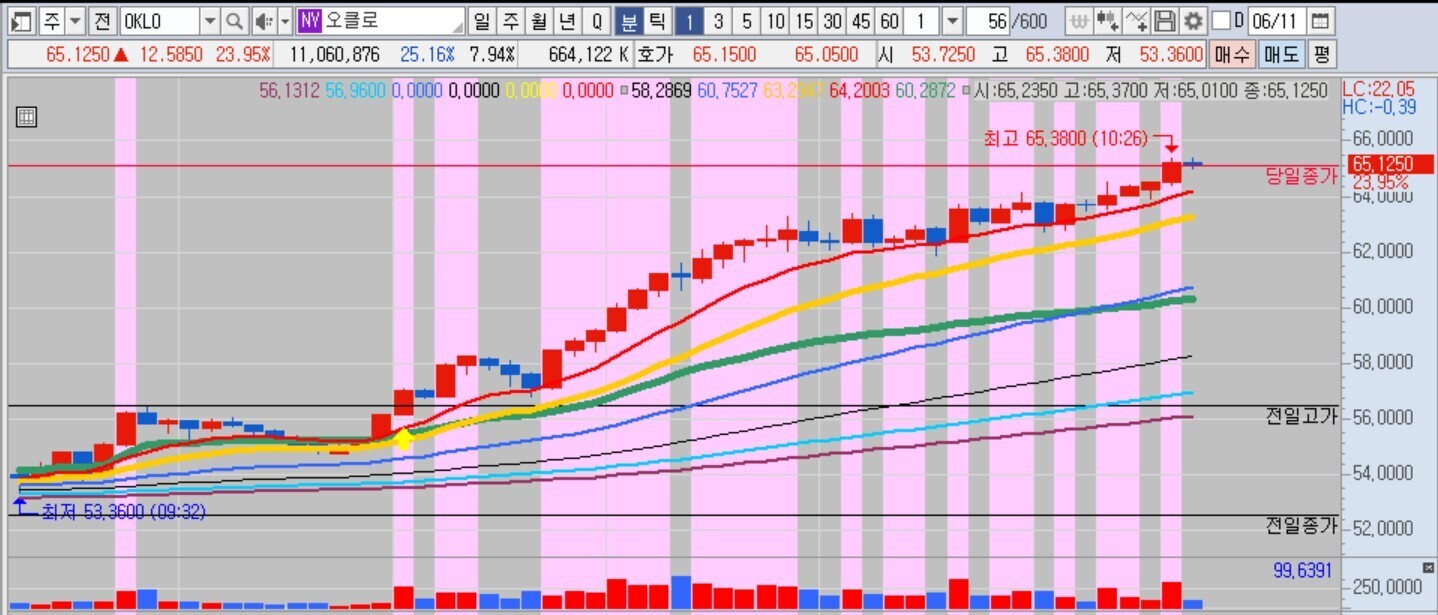Click the add line indicator icon
This screenshot has height=615, width=1438.
click(1136, 21)
